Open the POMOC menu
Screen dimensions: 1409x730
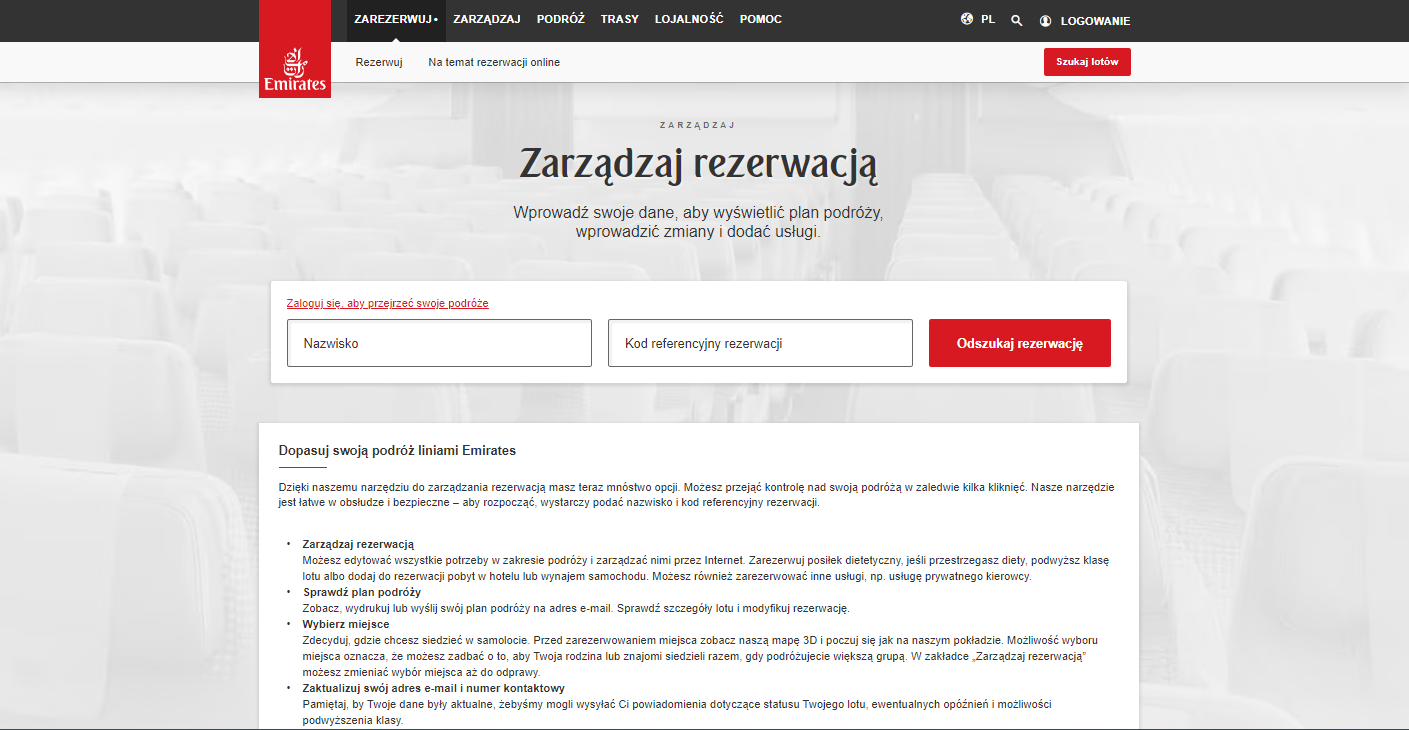click(761, 19)
